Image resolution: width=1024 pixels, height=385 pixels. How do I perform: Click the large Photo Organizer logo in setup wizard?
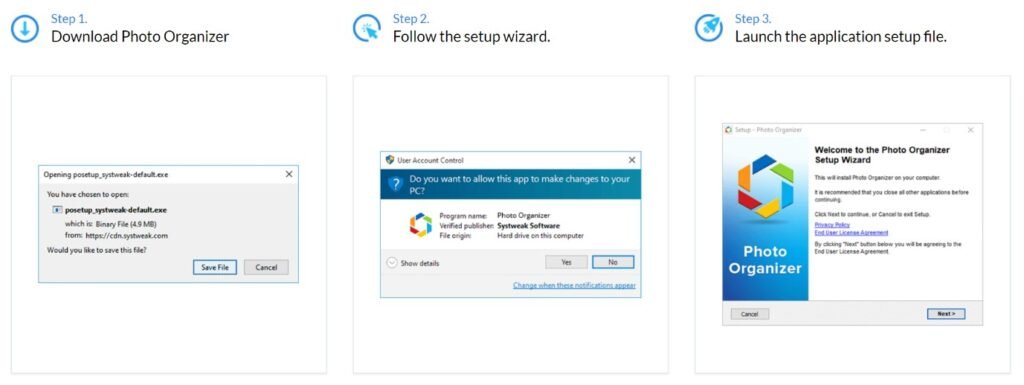[765, 186]
